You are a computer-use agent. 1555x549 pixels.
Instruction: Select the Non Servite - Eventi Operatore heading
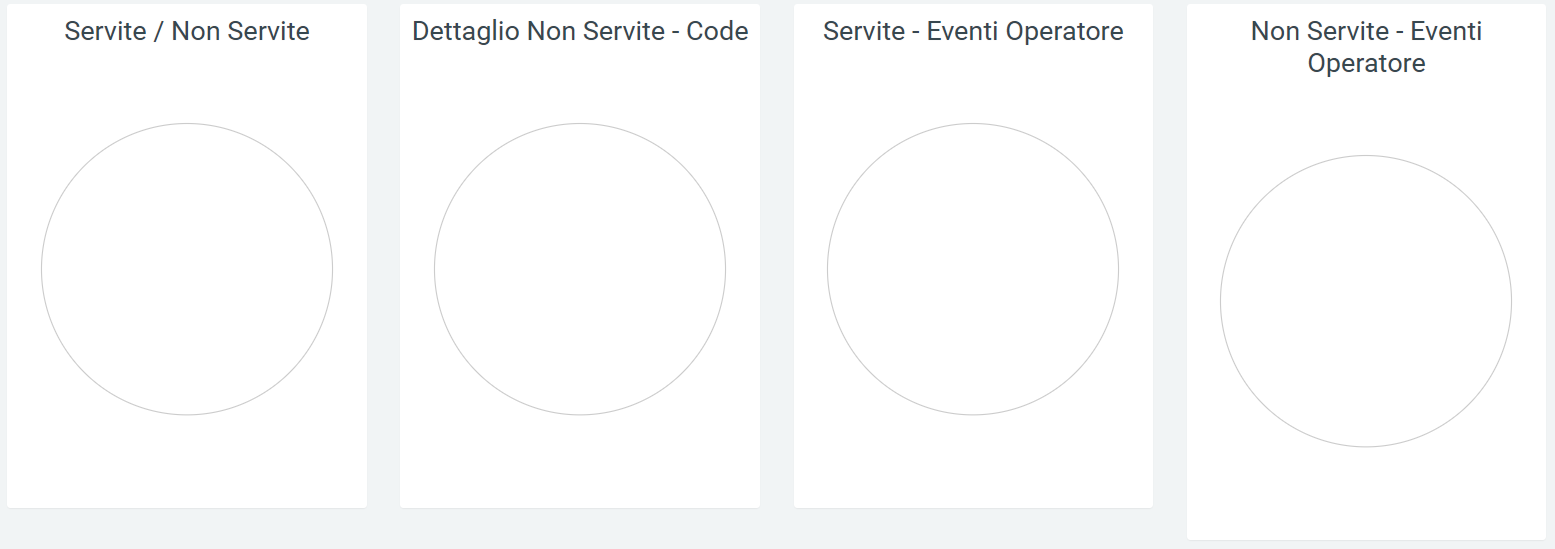click(1366, 47)
